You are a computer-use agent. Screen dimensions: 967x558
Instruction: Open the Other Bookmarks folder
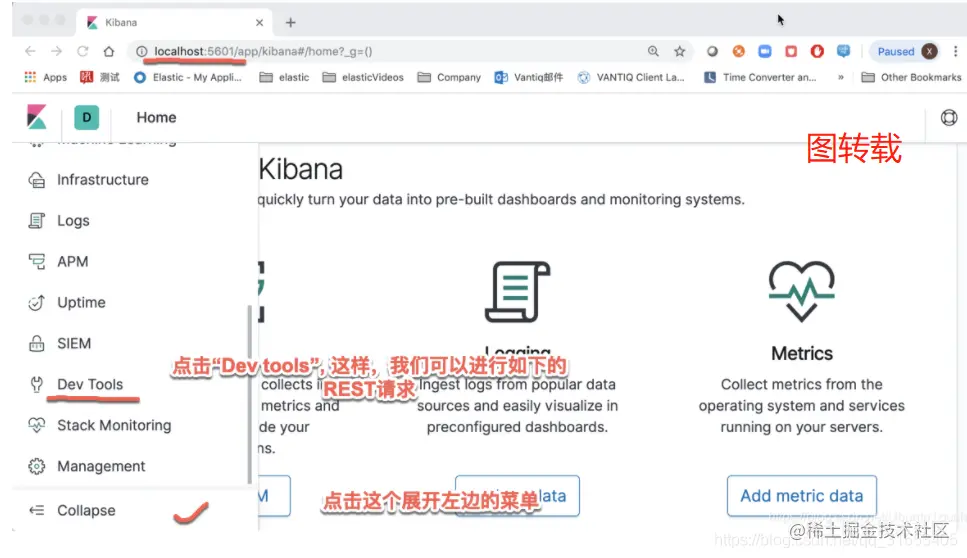coord(911,77)
